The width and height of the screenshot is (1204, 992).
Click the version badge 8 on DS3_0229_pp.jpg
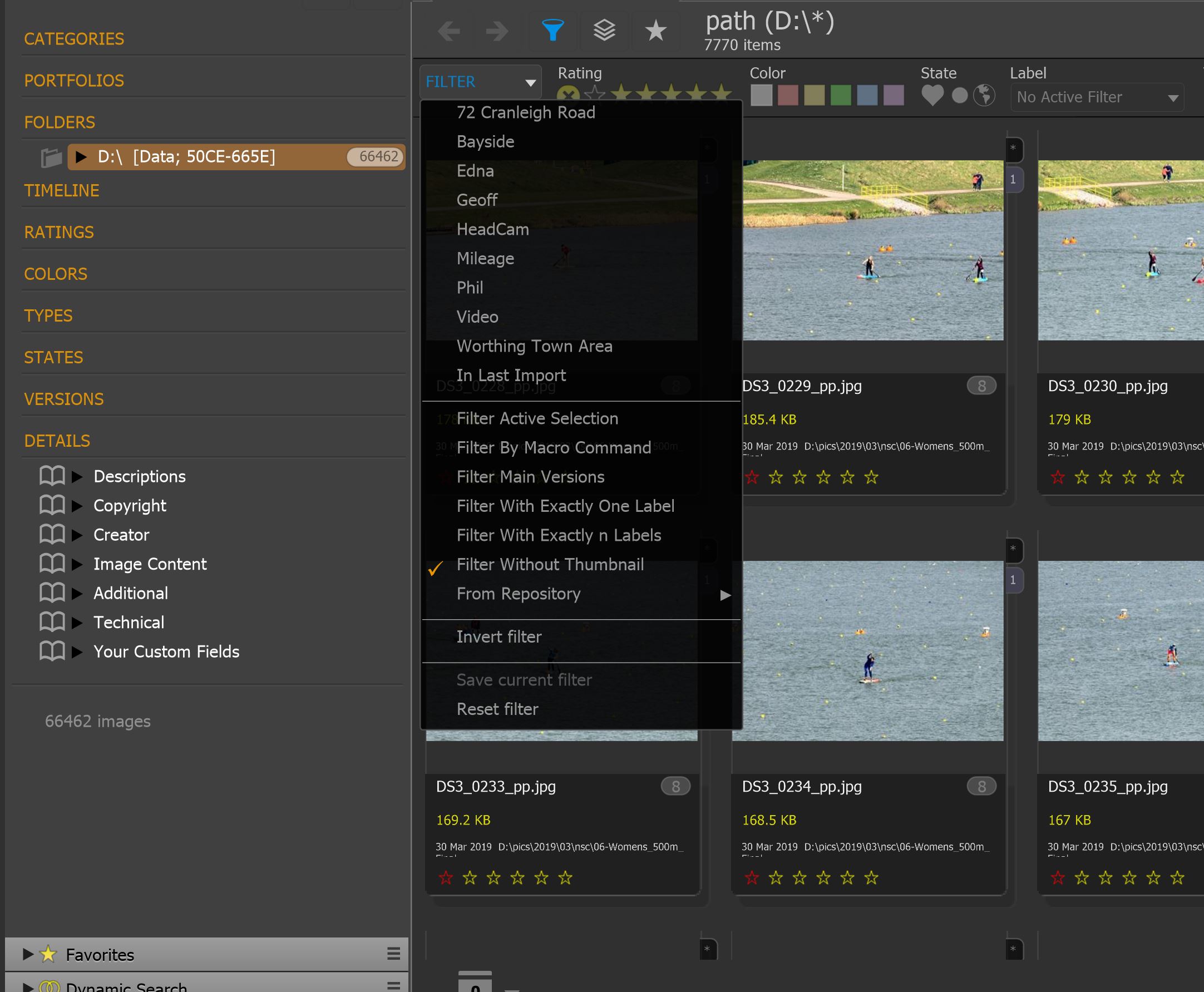pyautogui.click(x=981, y=386)
